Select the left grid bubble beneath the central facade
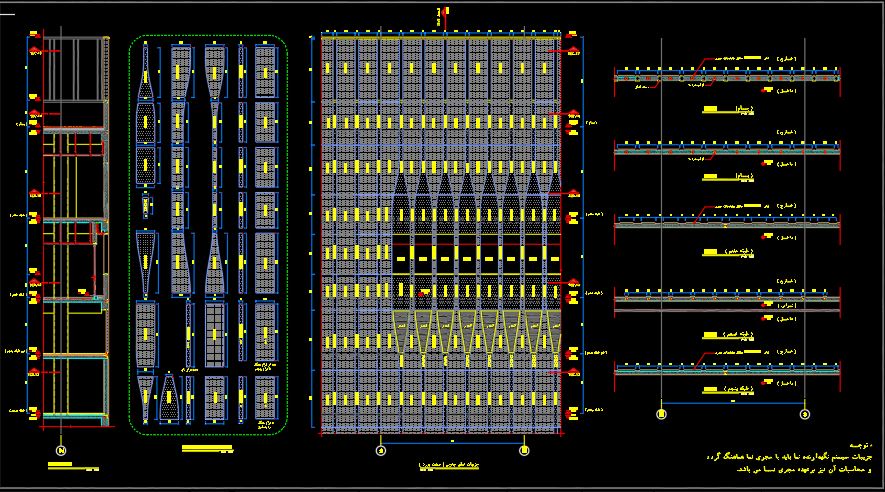885x492 pixels. (x=381, y=450)
